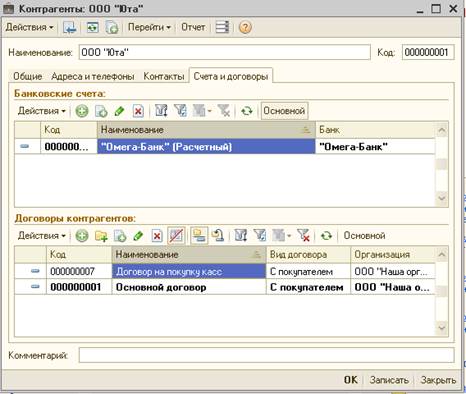The width and height of the screenshot is (466, 394).
Task: Click Основной button in bank accounts toolbar
Action: point(284,111)
